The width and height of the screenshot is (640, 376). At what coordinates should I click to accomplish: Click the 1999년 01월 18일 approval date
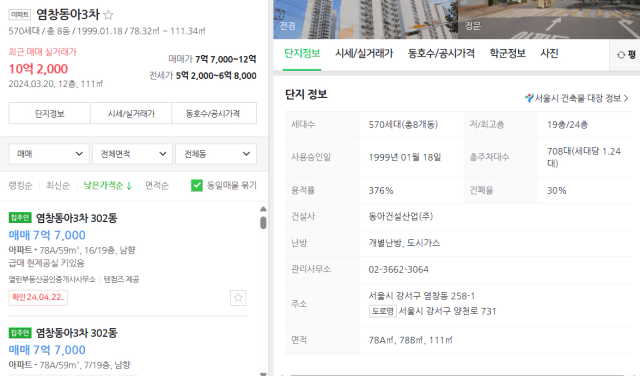(x=405, y=157)
